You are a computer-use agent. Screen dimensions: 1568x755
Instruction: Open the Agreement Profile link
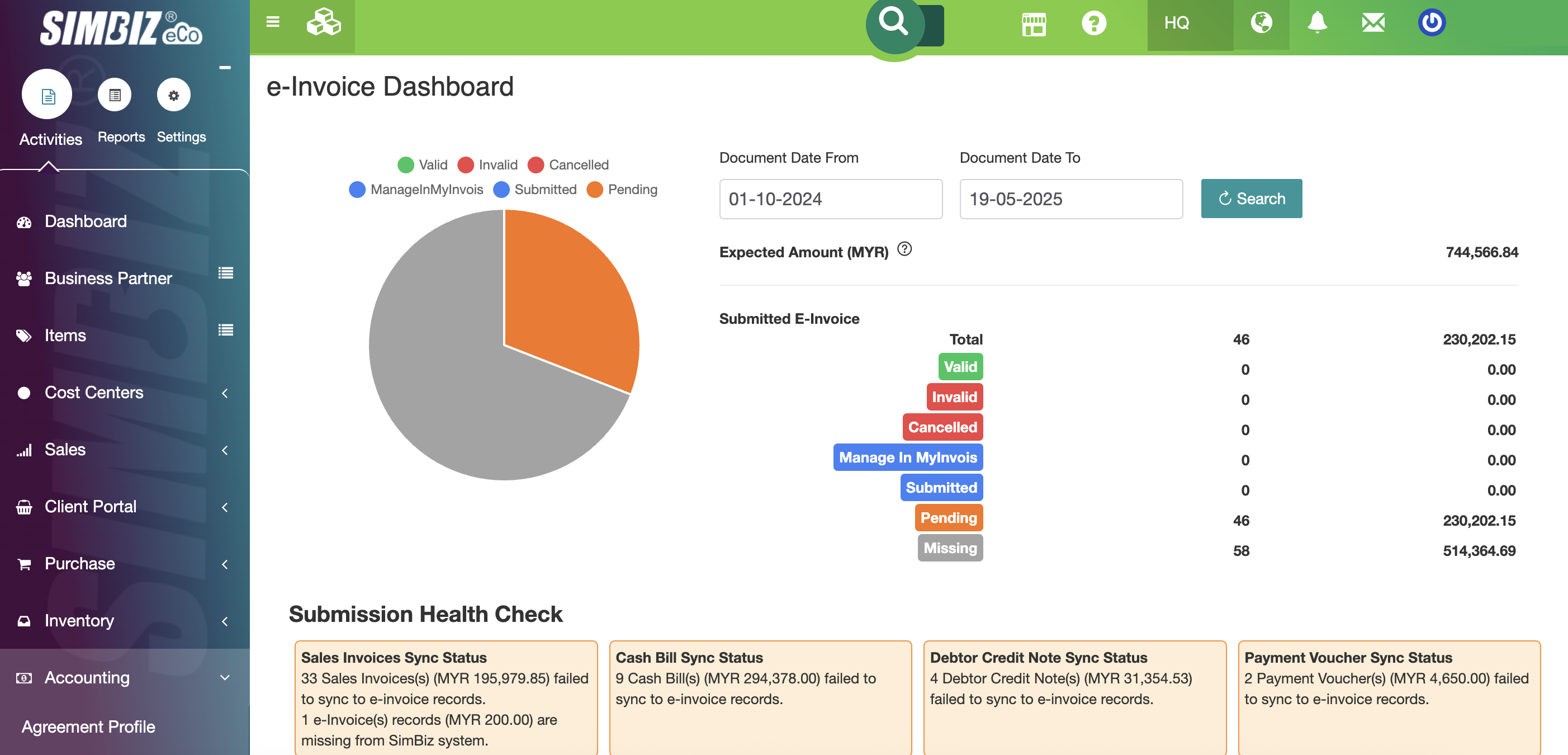(88, 727)
